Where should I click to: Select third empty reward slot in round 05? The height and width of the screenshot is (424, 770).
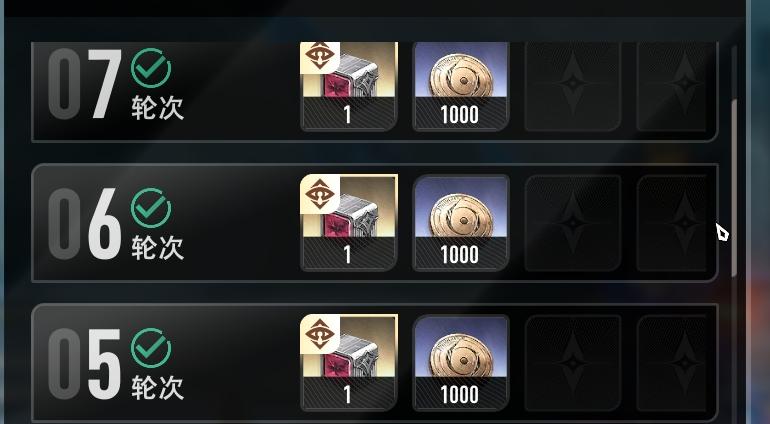573,363
